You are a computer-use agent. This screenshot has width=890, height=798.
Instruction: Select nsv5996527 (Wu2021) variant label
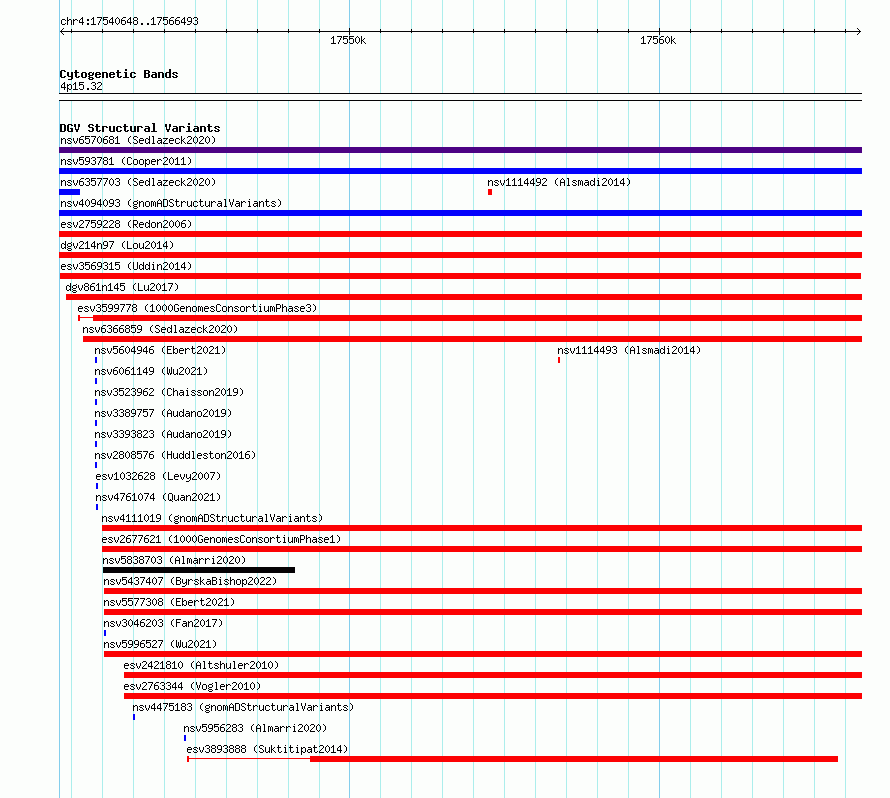coord(160,644)
